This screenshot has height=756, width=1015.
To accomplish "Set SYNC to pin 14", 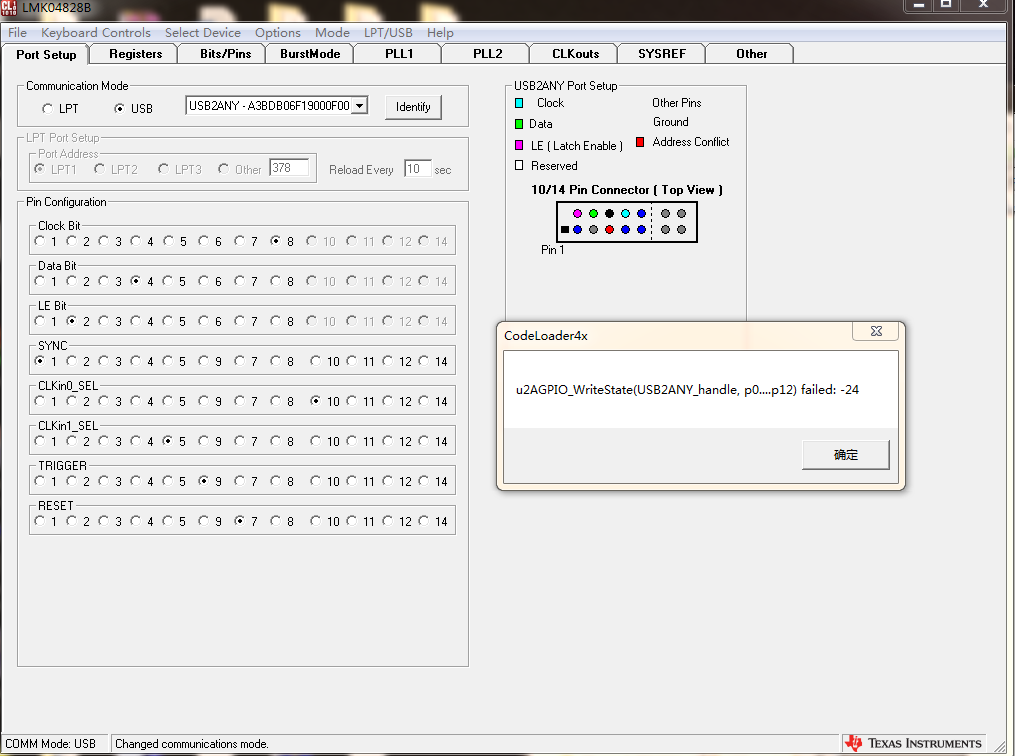I will (423, 361).
